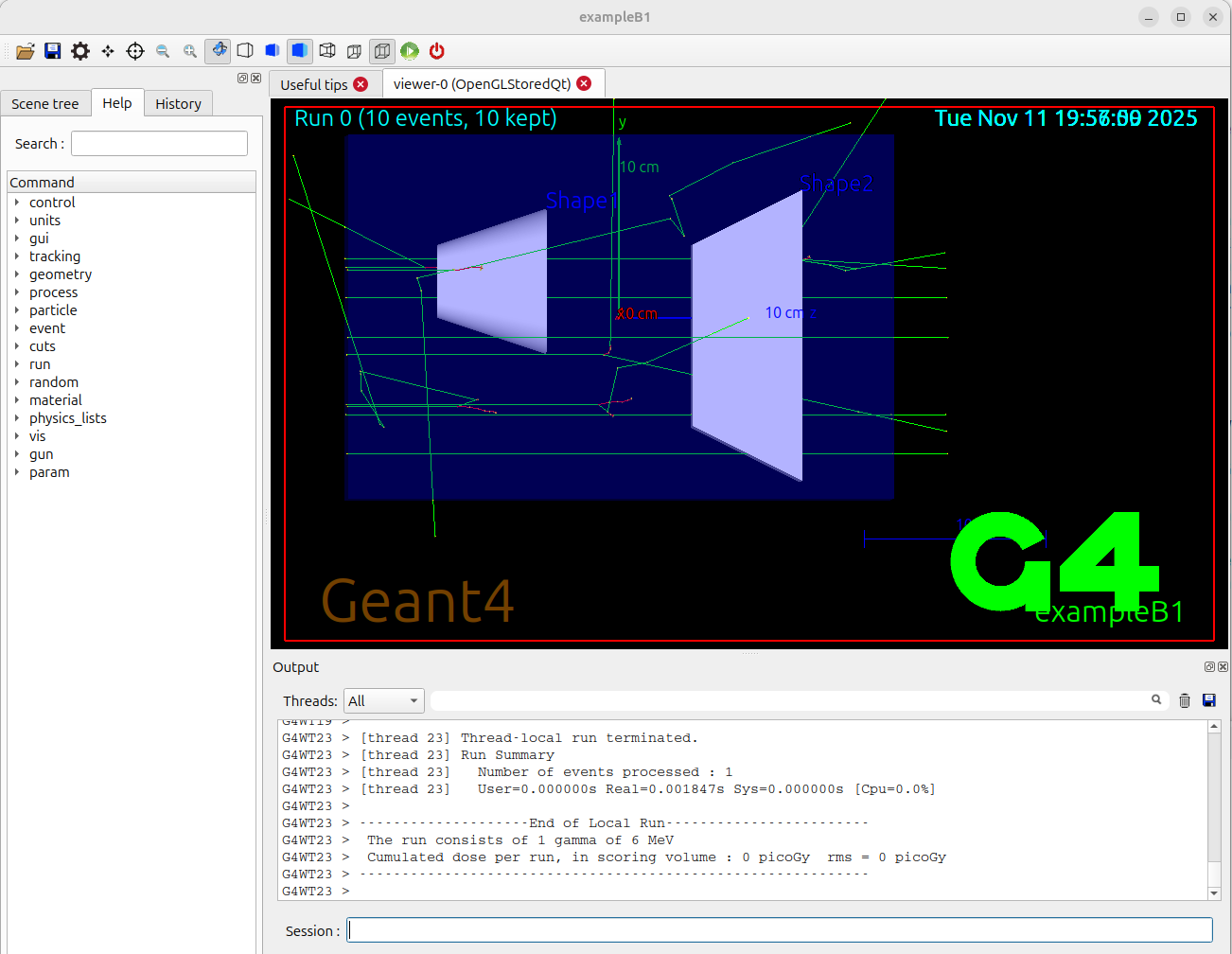1232x954 pixels.
Task: Select the param row in command tree
Action: (x=132, y=472)
